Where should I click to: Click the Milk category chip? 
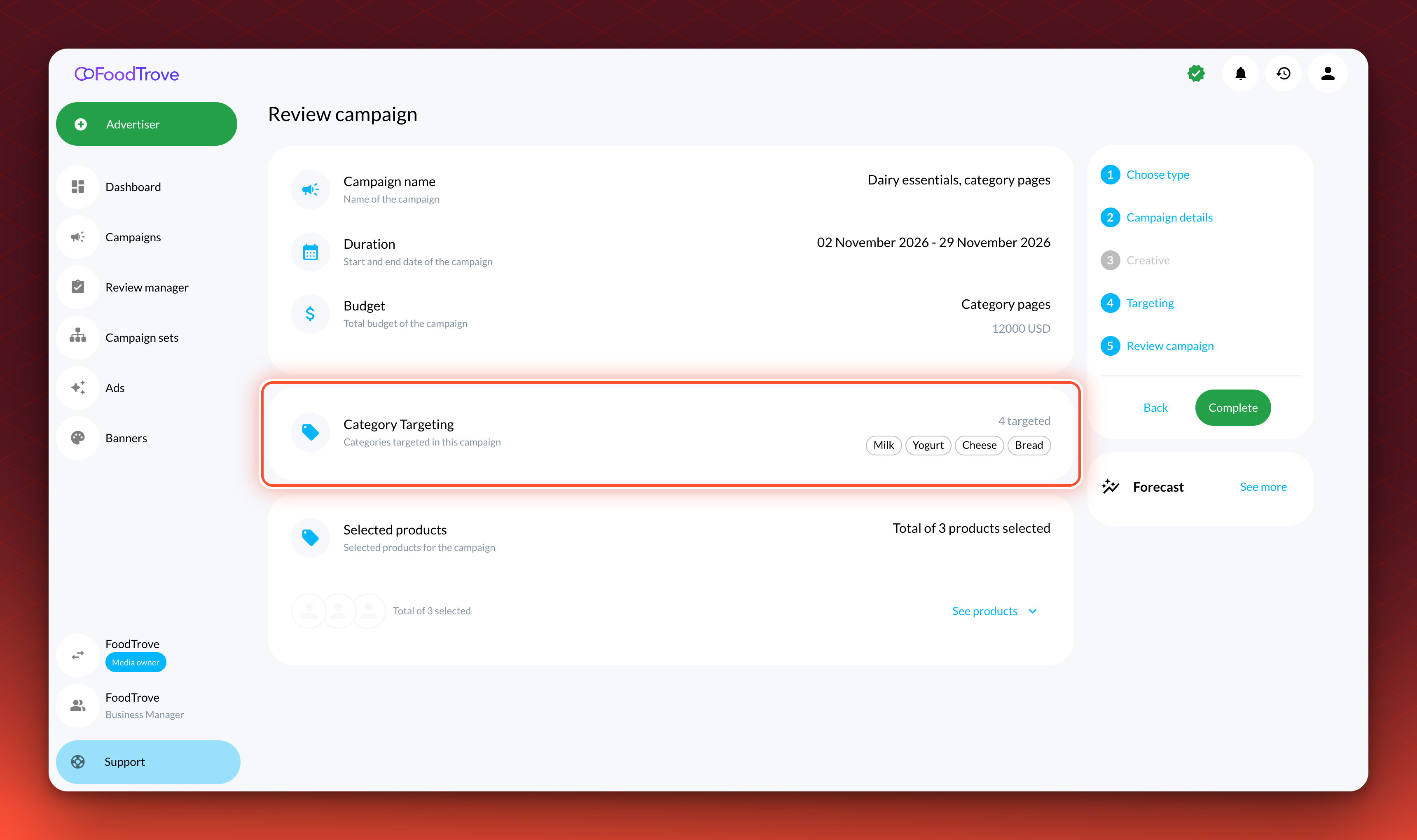pyautogui.click(x=884, y=446)
